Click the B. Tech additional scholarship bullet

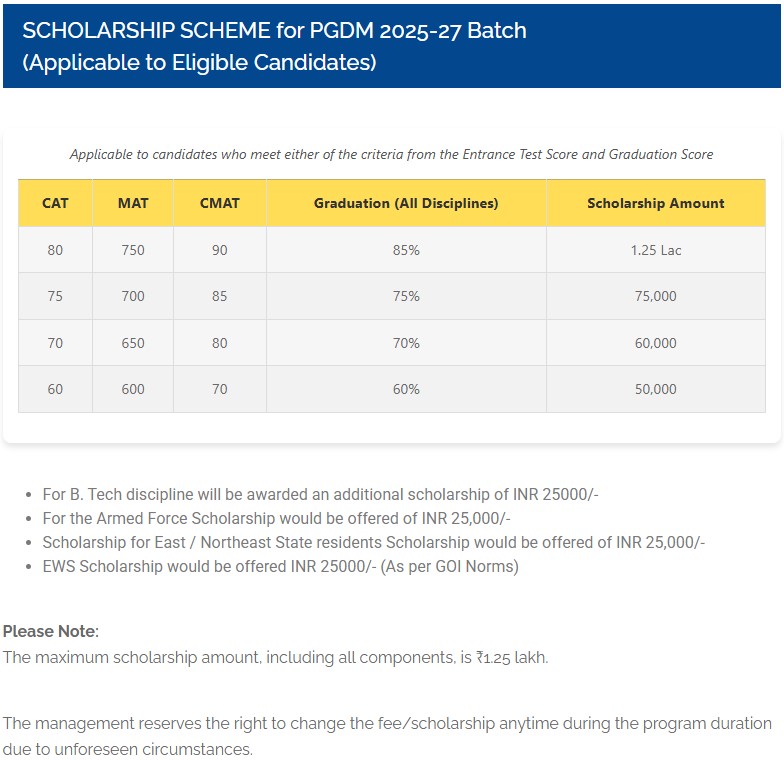coord(320,494)
